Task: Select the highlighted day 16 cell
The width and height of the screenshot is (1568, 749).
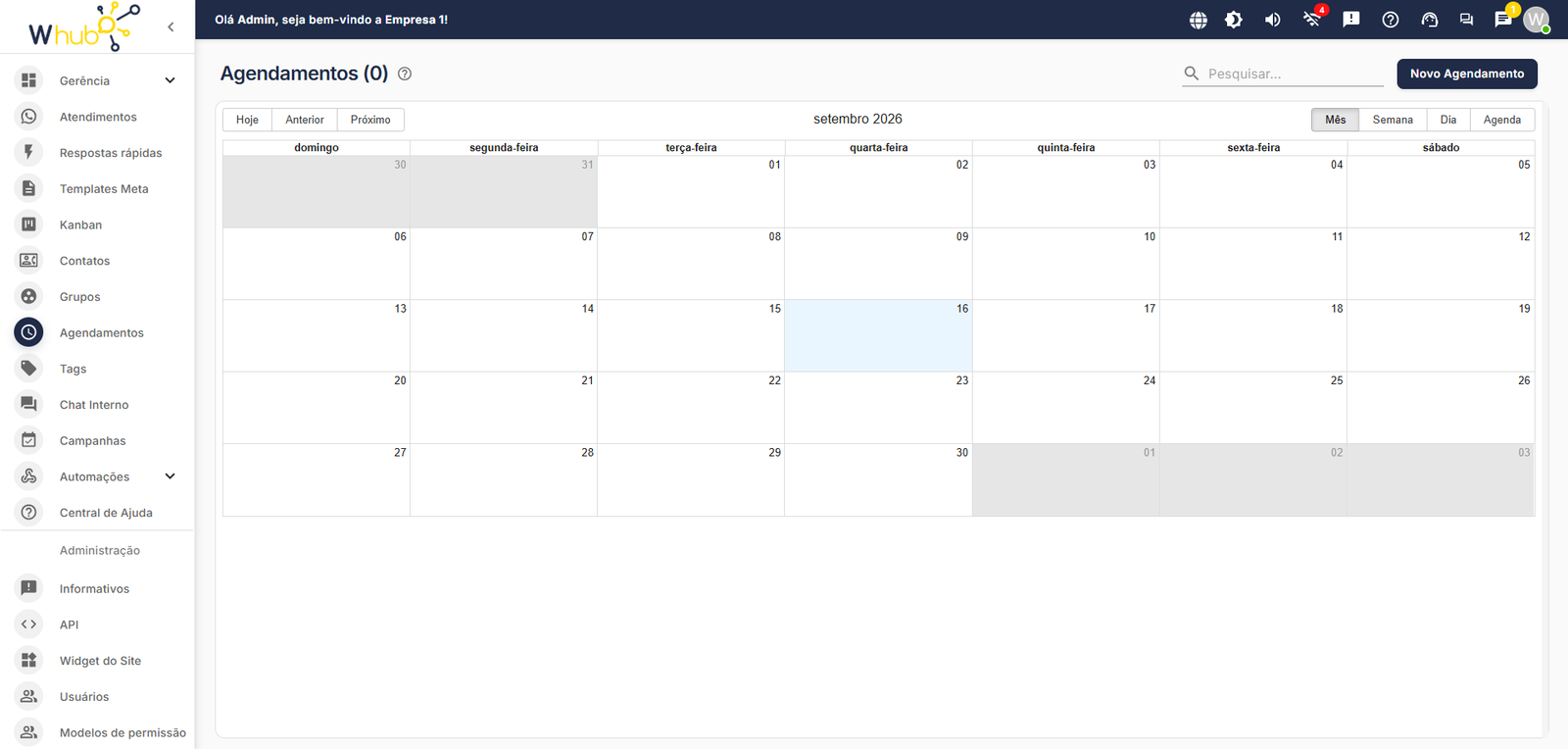Action: click(878, 335)
